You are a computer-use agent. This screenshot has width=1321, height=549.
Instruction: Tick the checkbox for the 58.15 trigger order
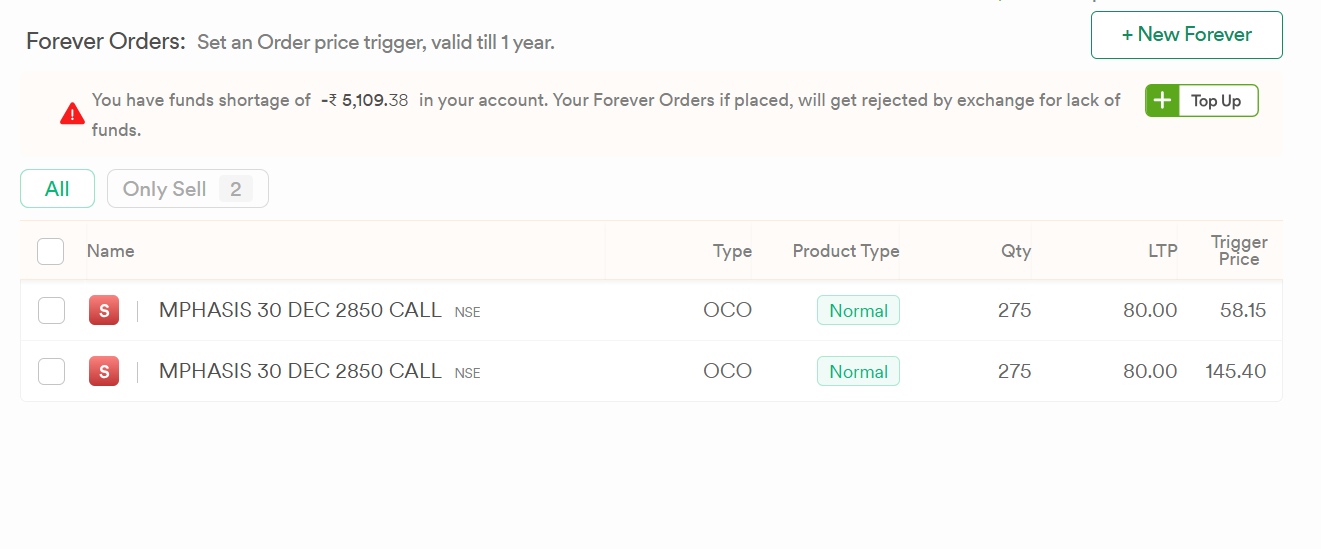(x=51, y=311)
